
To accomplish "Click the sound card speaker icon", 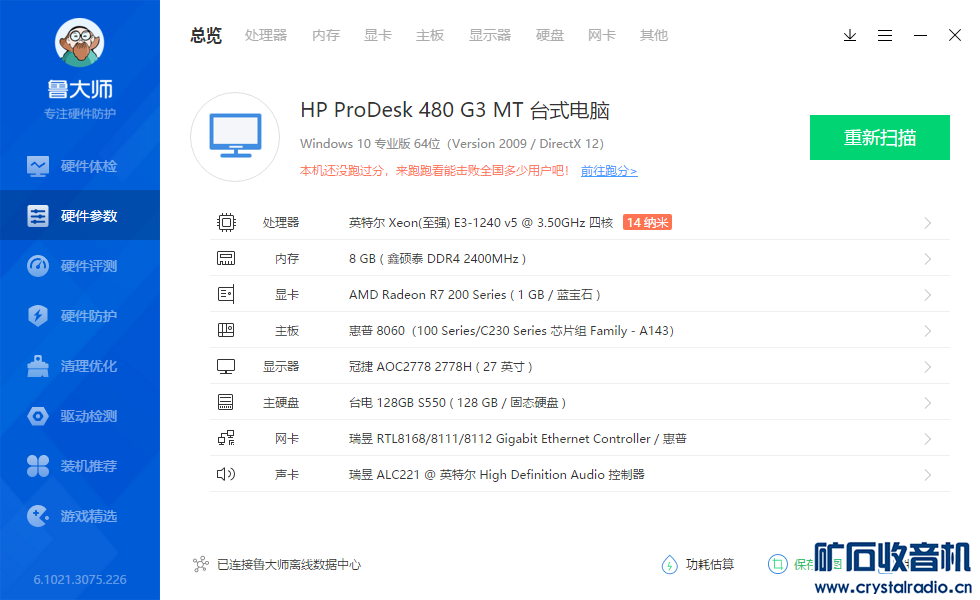I will pos(226,474).
